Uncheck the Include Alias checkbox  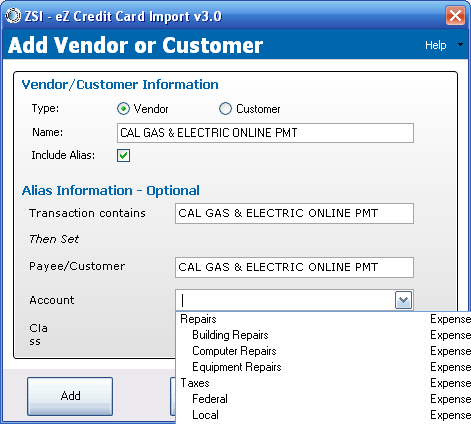123,155
